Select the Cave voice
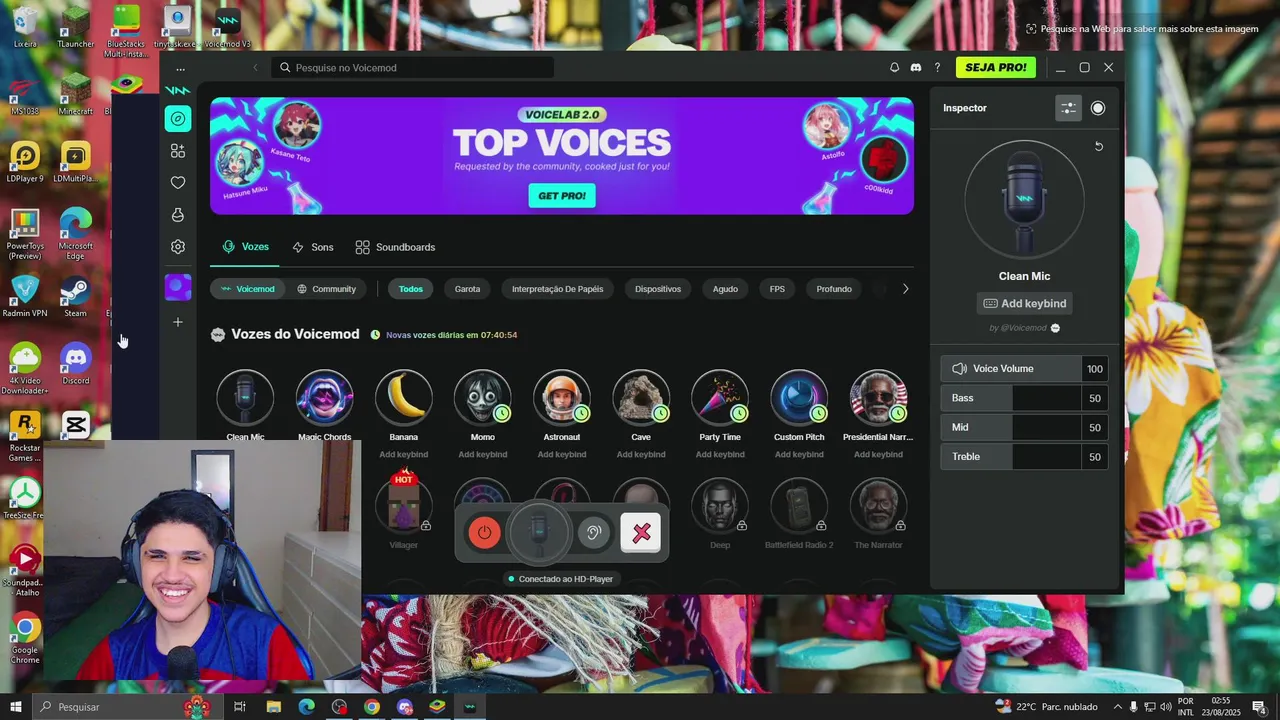This screenshot has height=720, width=1280. click(641, 398)
